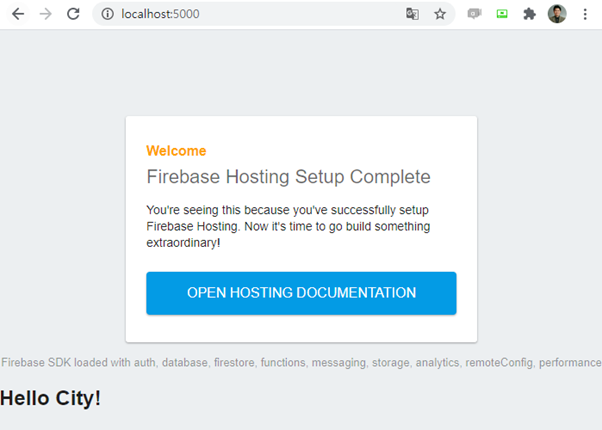Click Firebase Hosting Setup Complete title
Viewport: 602px width, 430px height.
(x=288, y=177)
